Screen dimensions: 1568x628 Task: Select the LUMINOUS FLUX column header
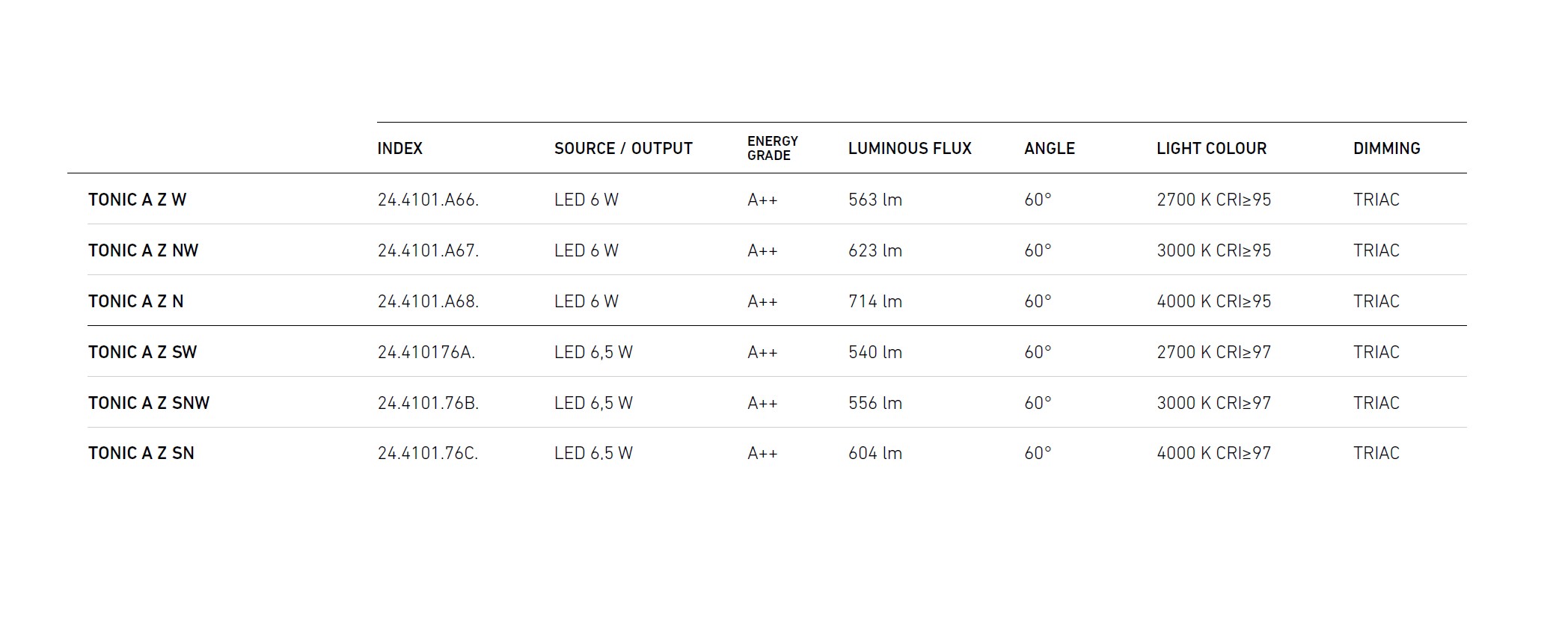point(909,149)
